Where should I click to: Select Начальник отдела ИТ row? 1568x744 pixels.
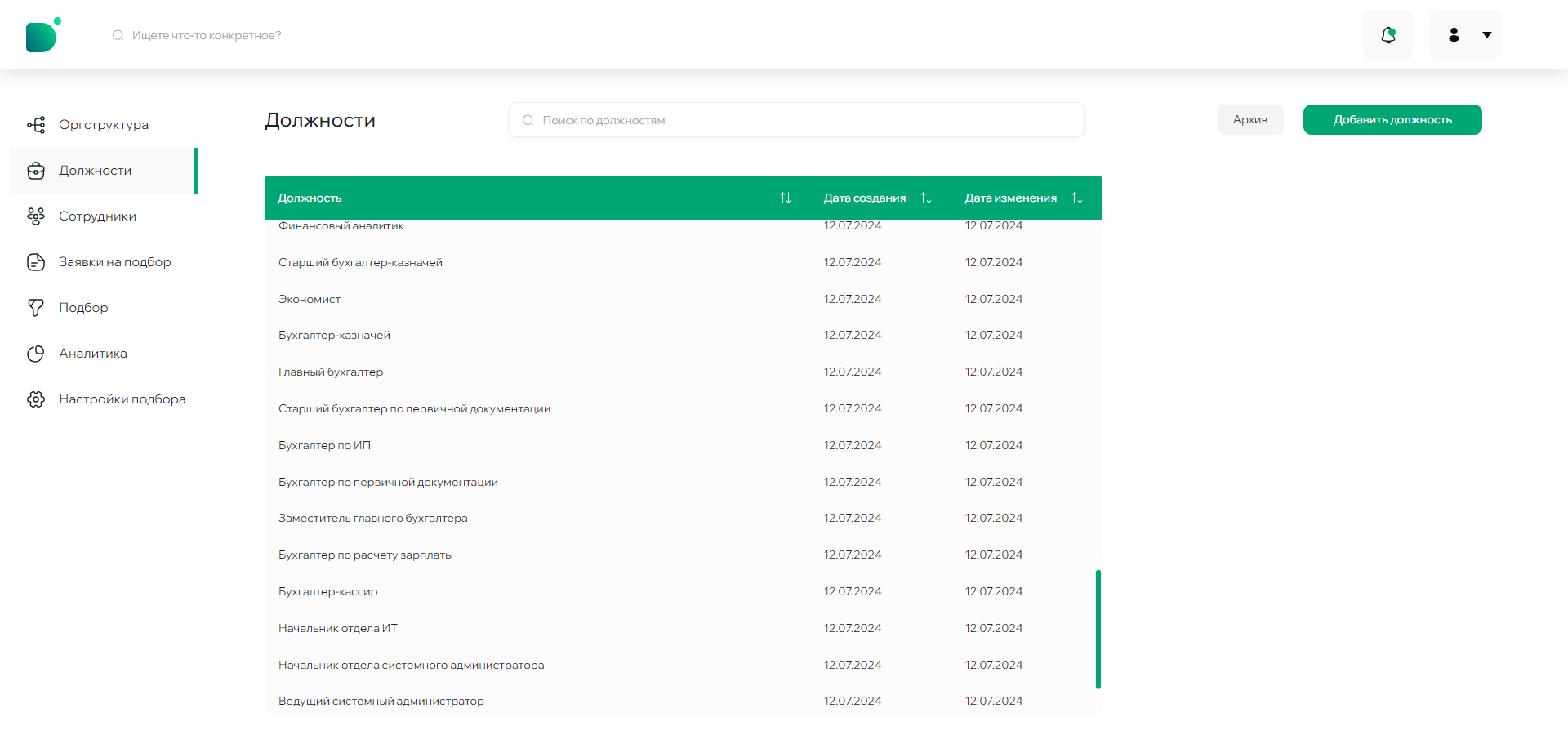point(683,628)
